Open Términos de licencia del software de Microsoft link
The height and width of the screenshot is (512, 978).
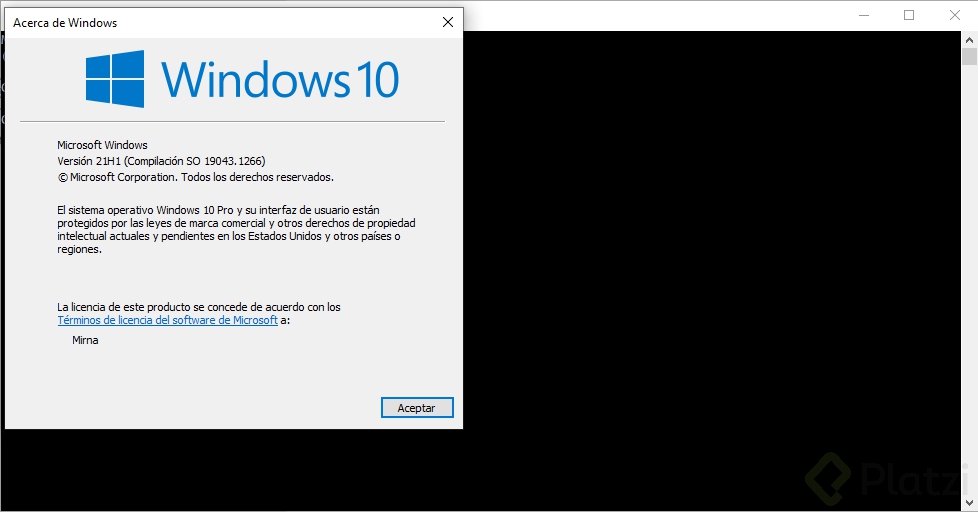pos(167,320)
